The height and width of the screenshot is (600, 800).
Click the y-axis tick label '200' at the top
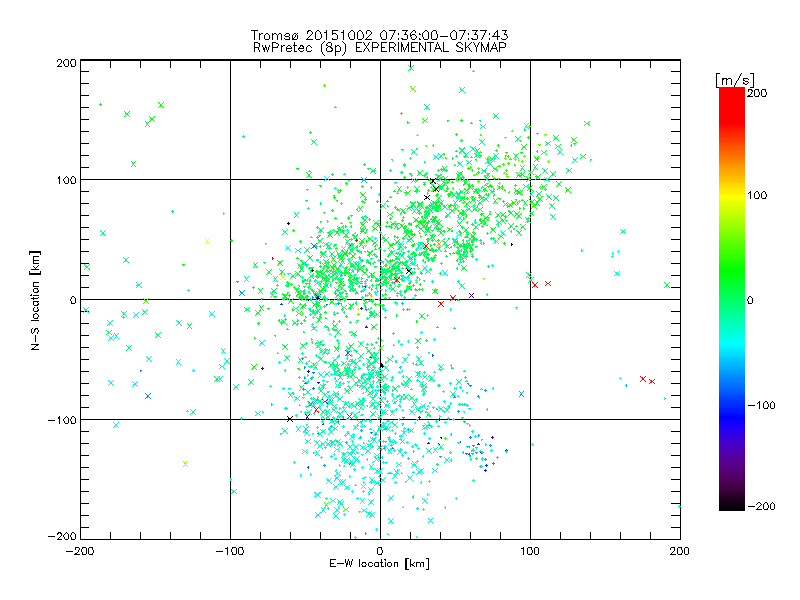66,63
